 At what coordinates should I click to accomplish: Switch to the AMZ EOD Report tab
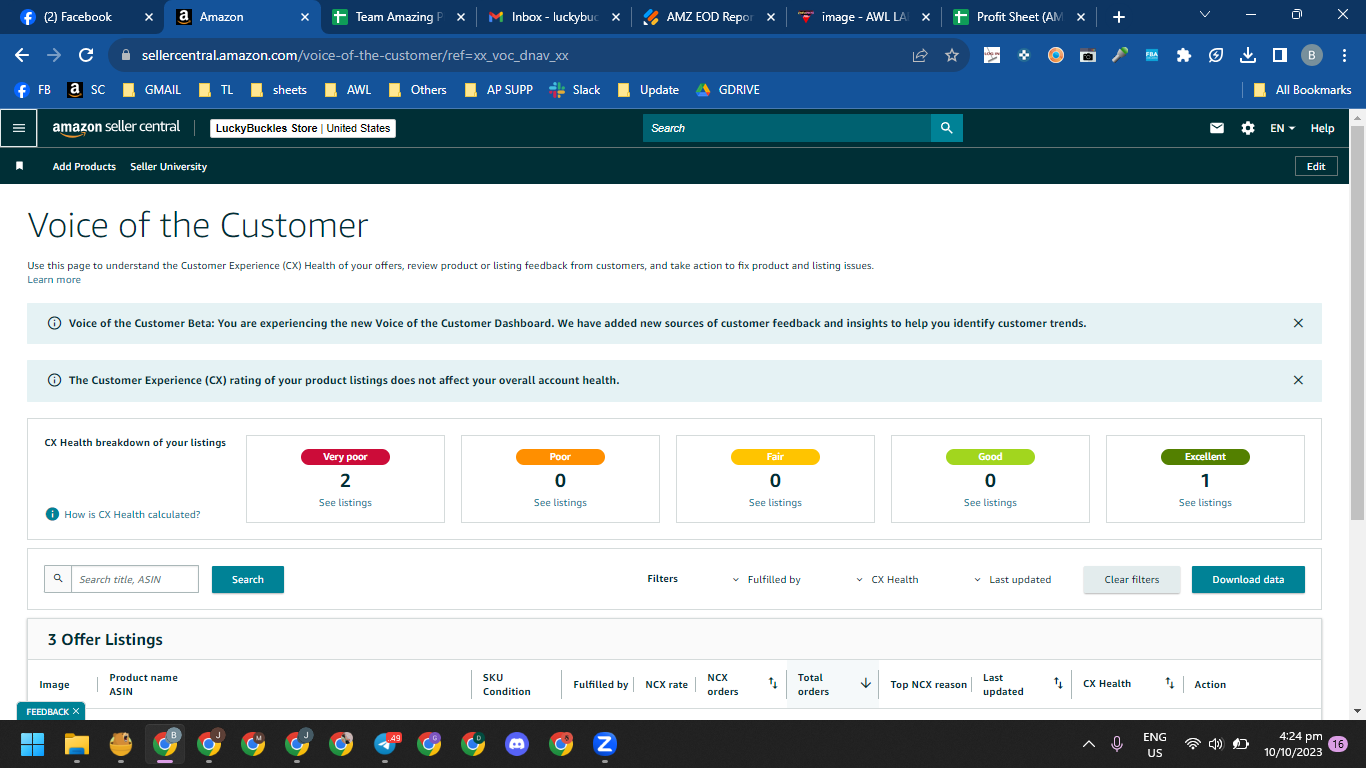709,17
